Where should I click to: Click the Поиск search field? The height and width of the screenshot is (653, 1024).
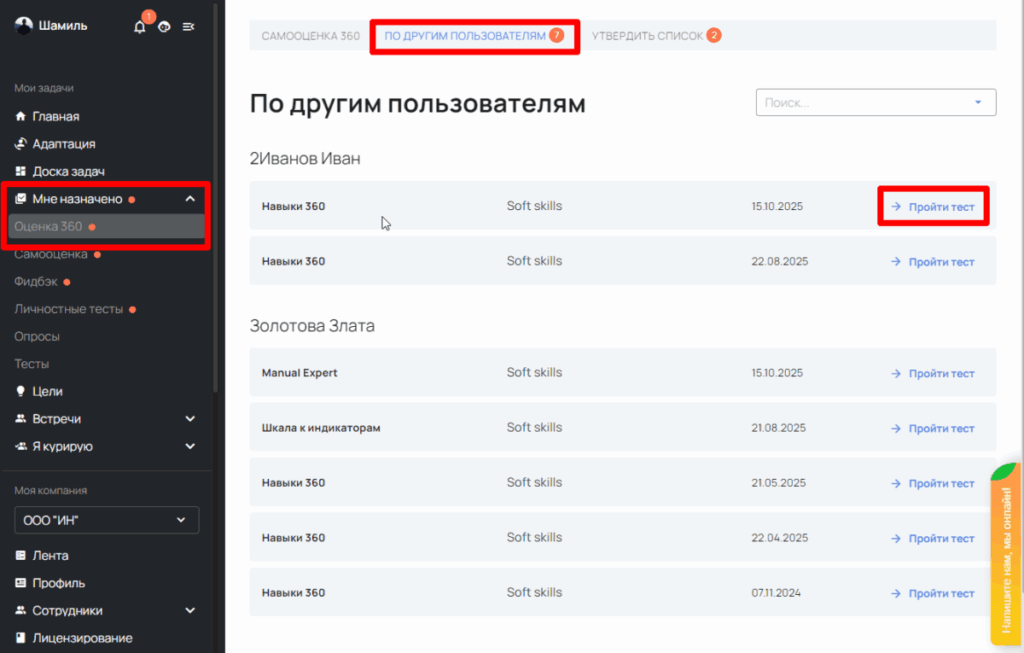coord(860,102)
